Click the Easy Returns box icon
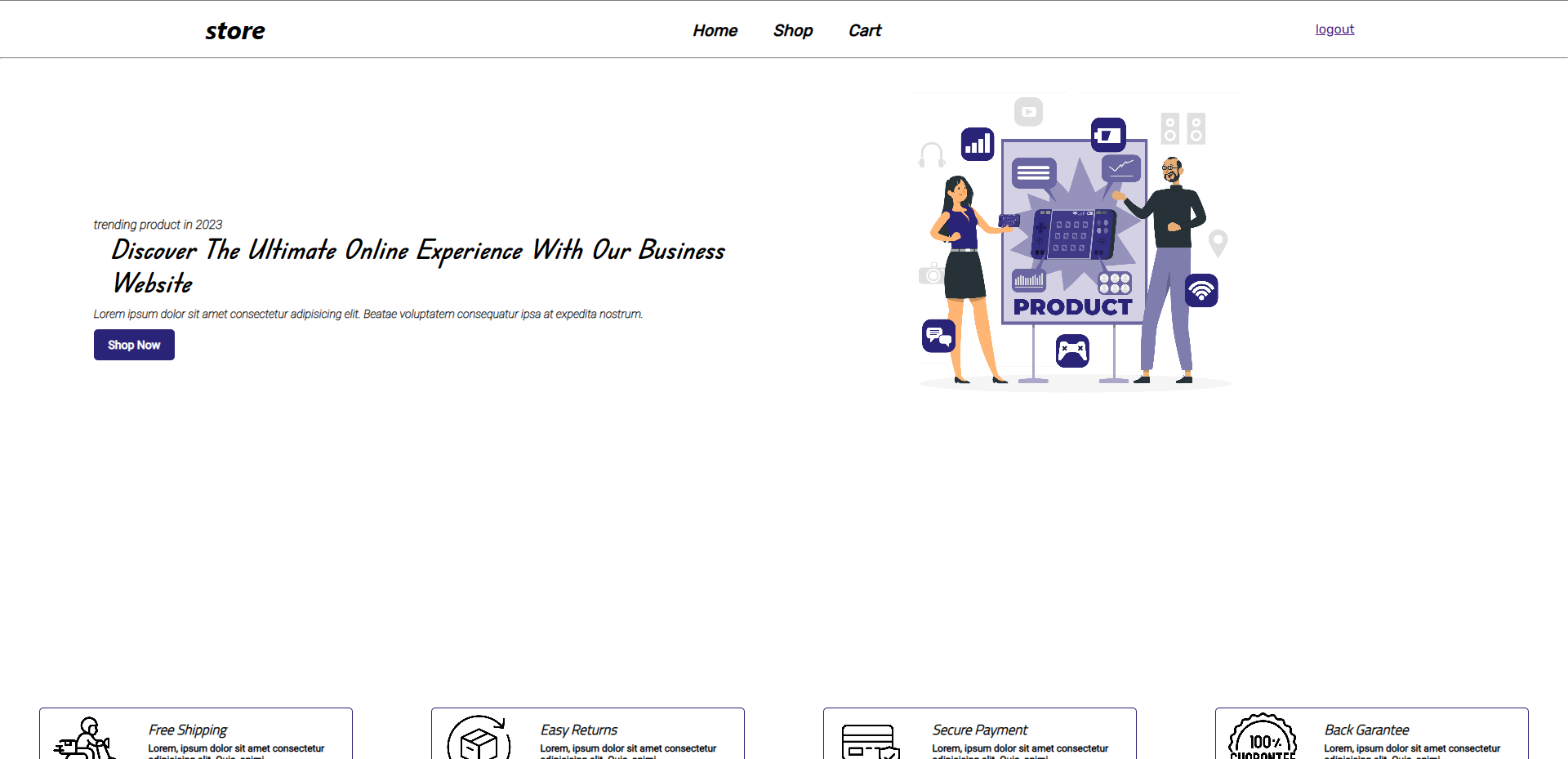 click(x=479, y=739)
